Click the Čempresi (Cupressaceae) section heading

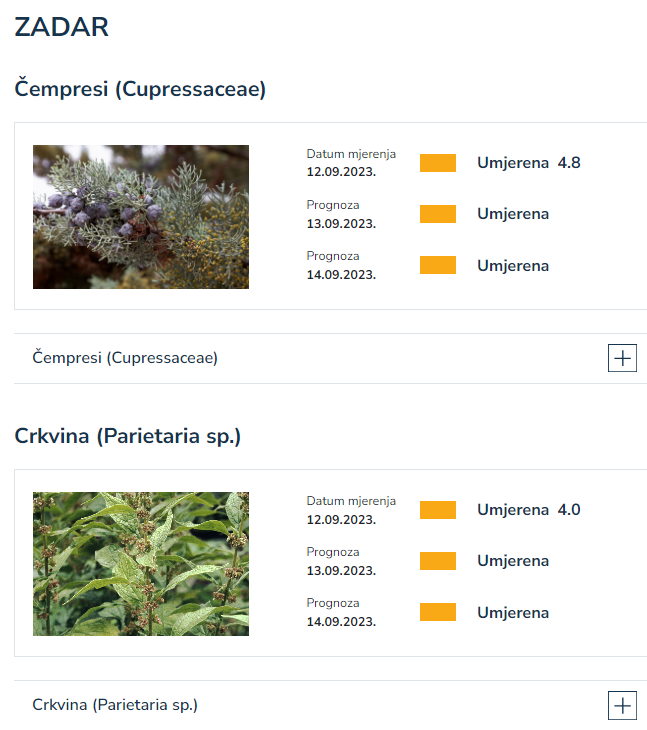pyautogui.click(x=140, y=88)
